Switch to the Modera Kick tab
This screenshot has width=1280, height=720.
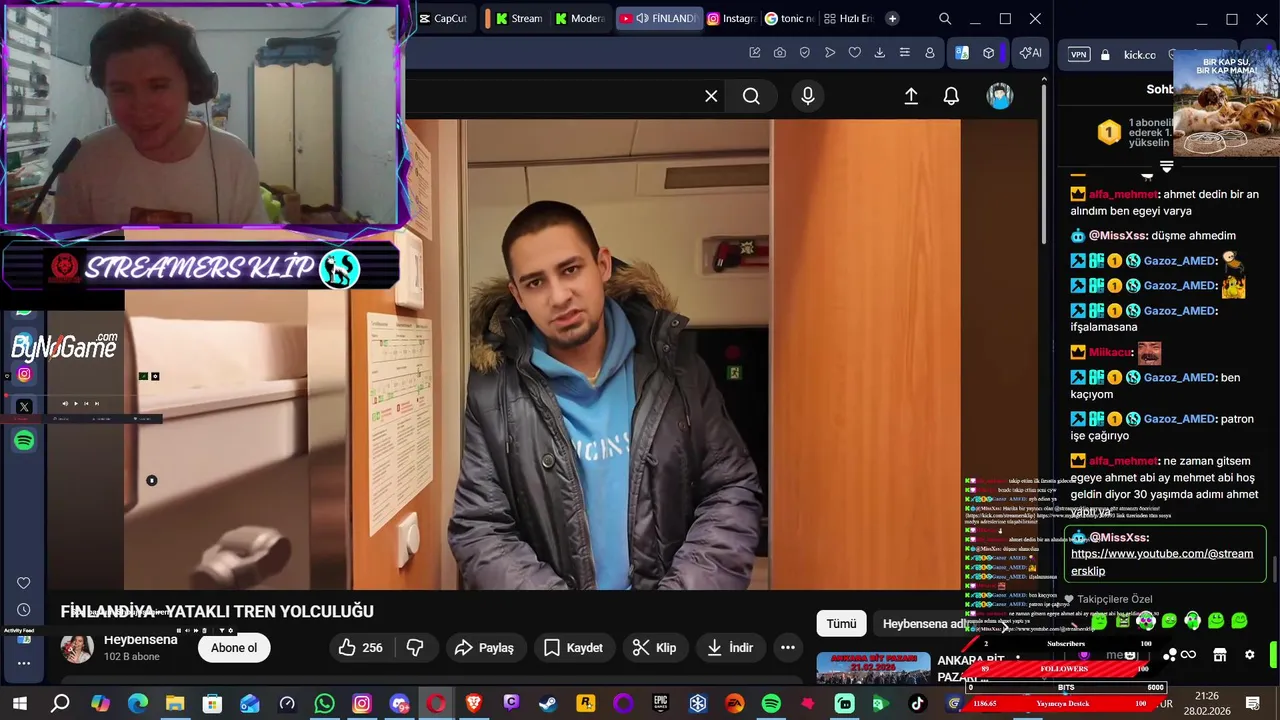(580, 18)
